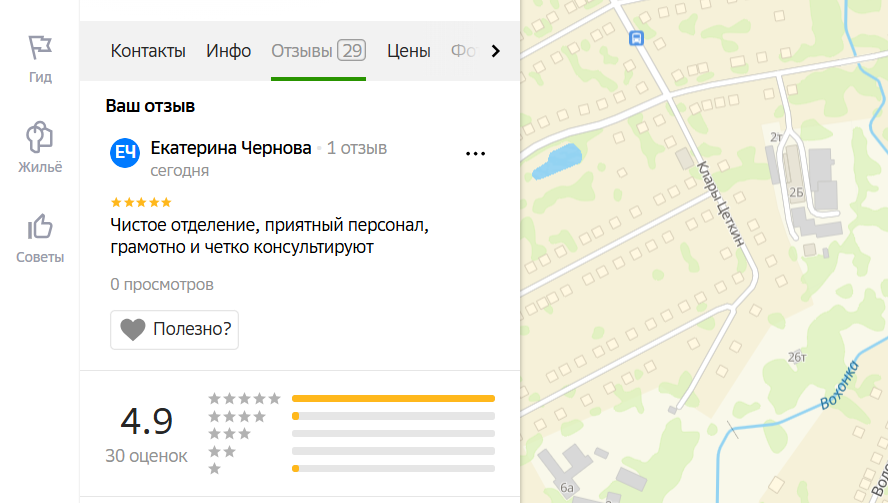Open the three-dots review options menu

coord(475,154)
